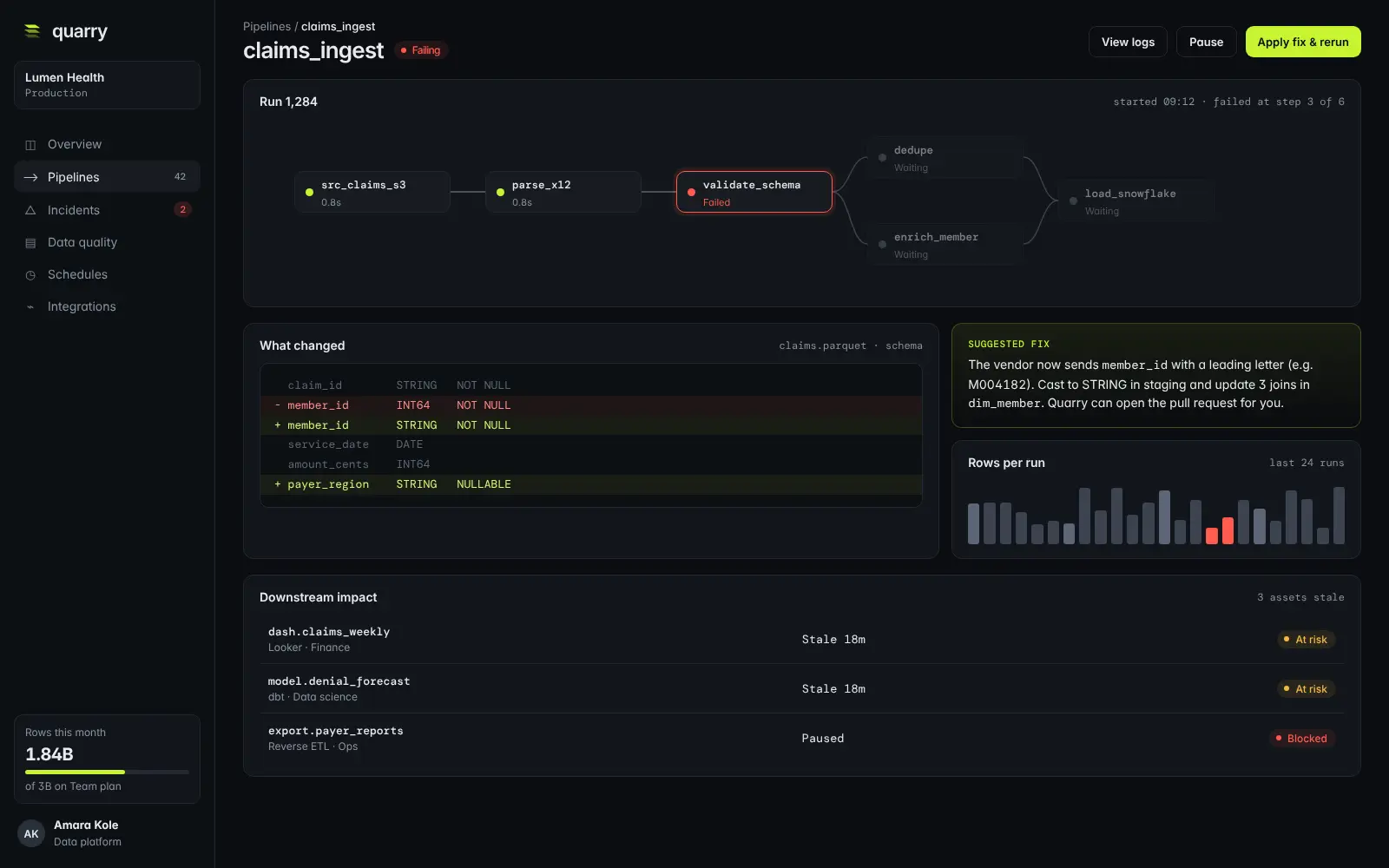The width and height of the screenshot is (1389, 868).
Task: Click the Pipelines arrow icon
Action: (x=30, y=177)
